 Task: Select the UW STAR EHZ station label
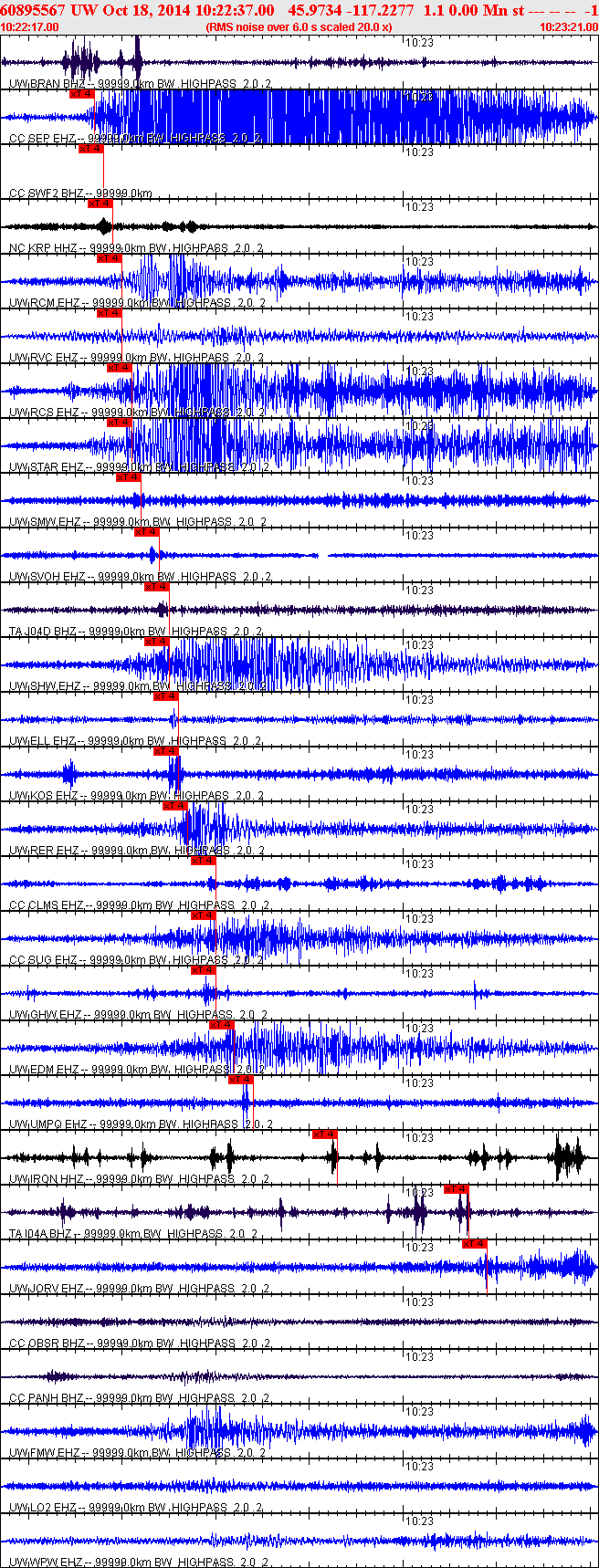coord(139,467)
